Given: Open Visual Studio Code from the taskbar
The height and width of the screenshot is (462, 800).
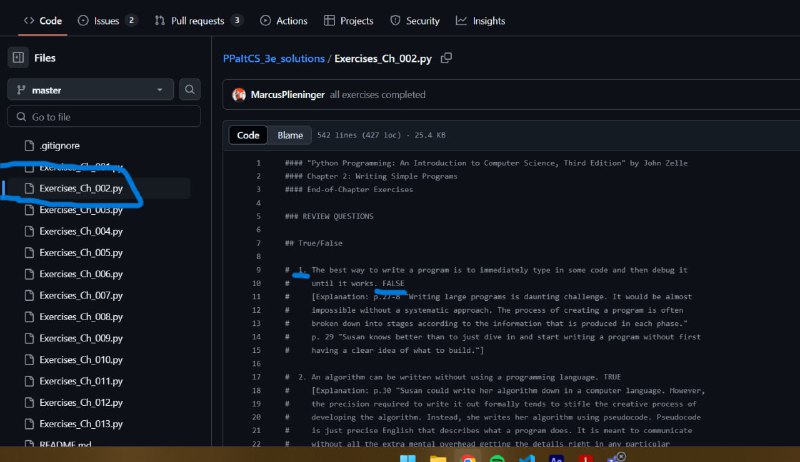Looking at the screenshot, I should click(527, 458).
